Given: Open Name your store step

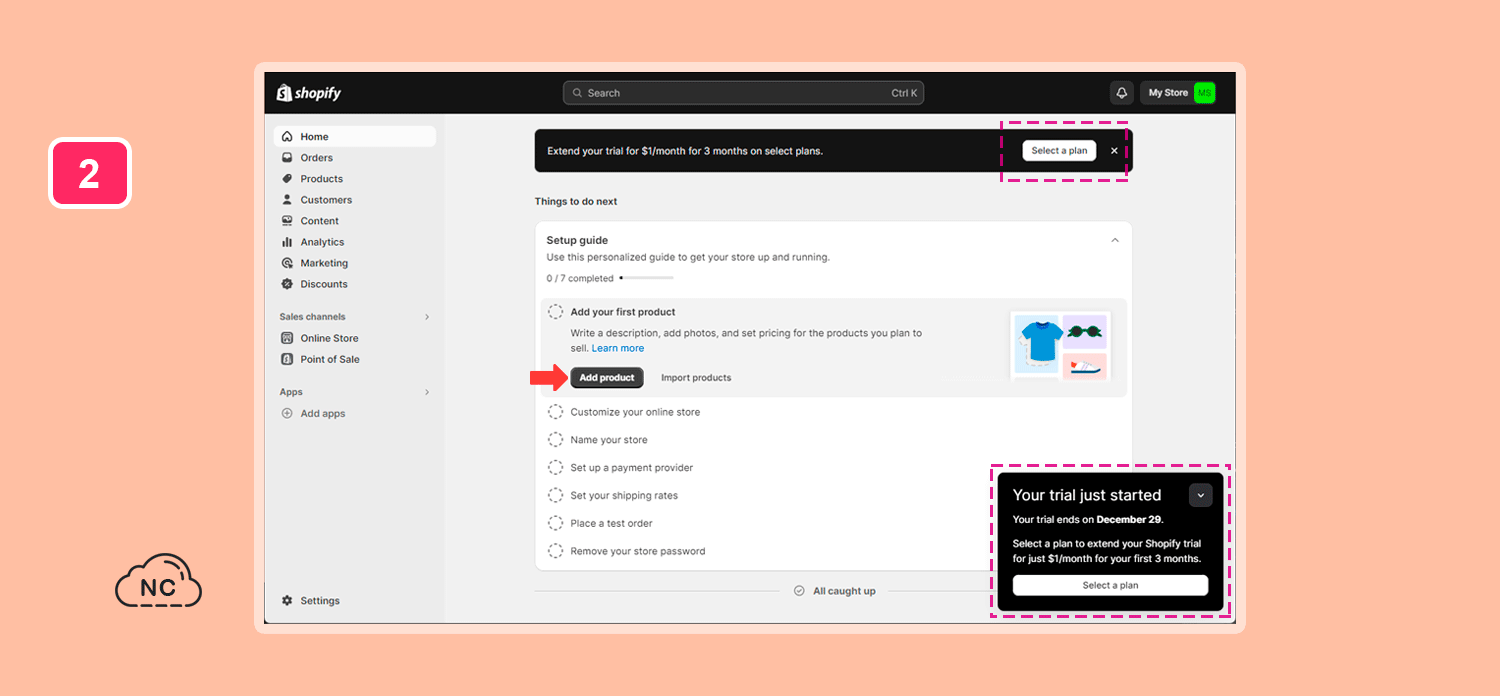Looking at the screenshot, I should 609,440.
